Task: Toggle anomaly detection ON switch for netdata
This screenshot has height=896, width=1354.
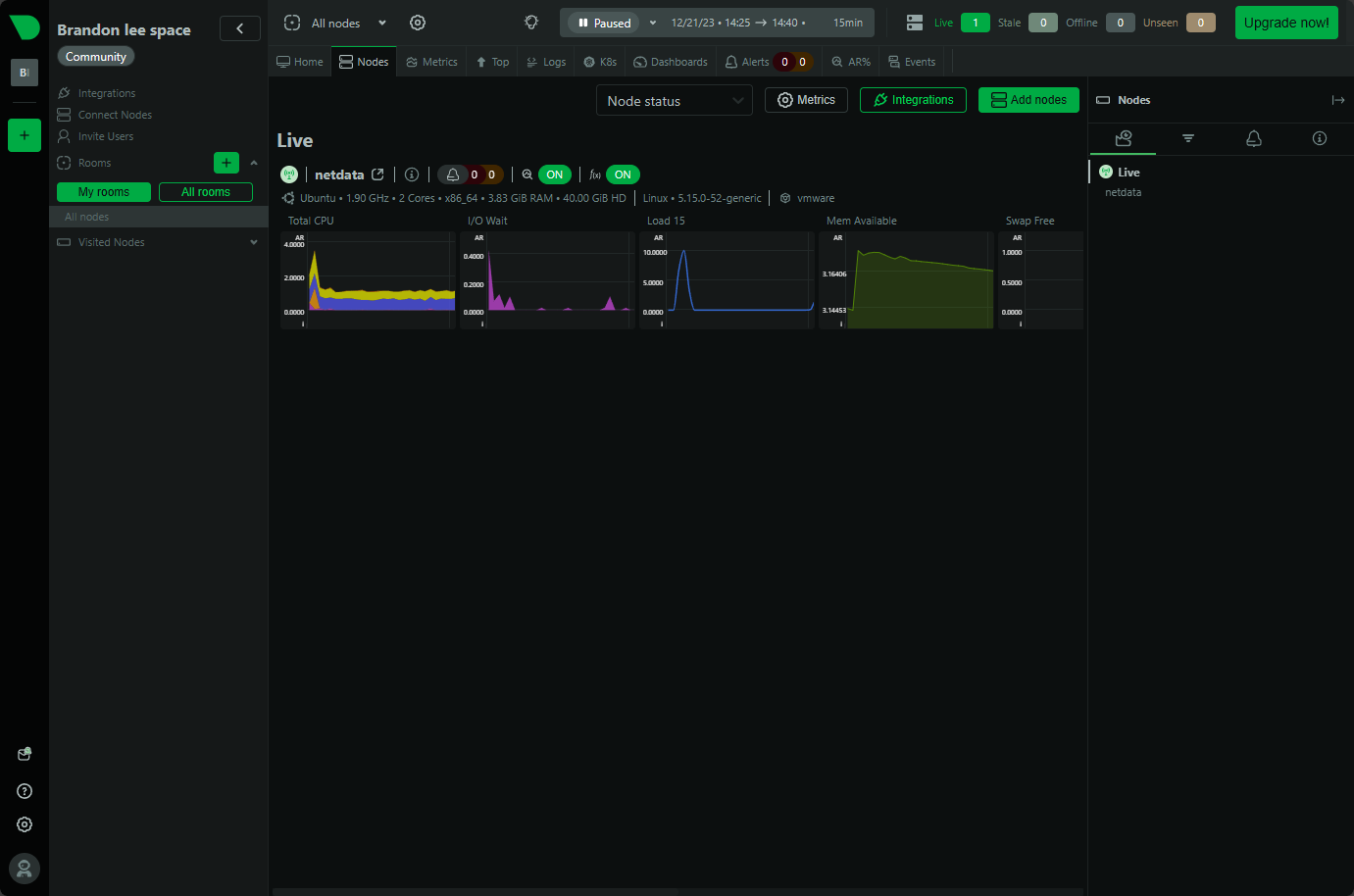Action: tap(554, 174)
